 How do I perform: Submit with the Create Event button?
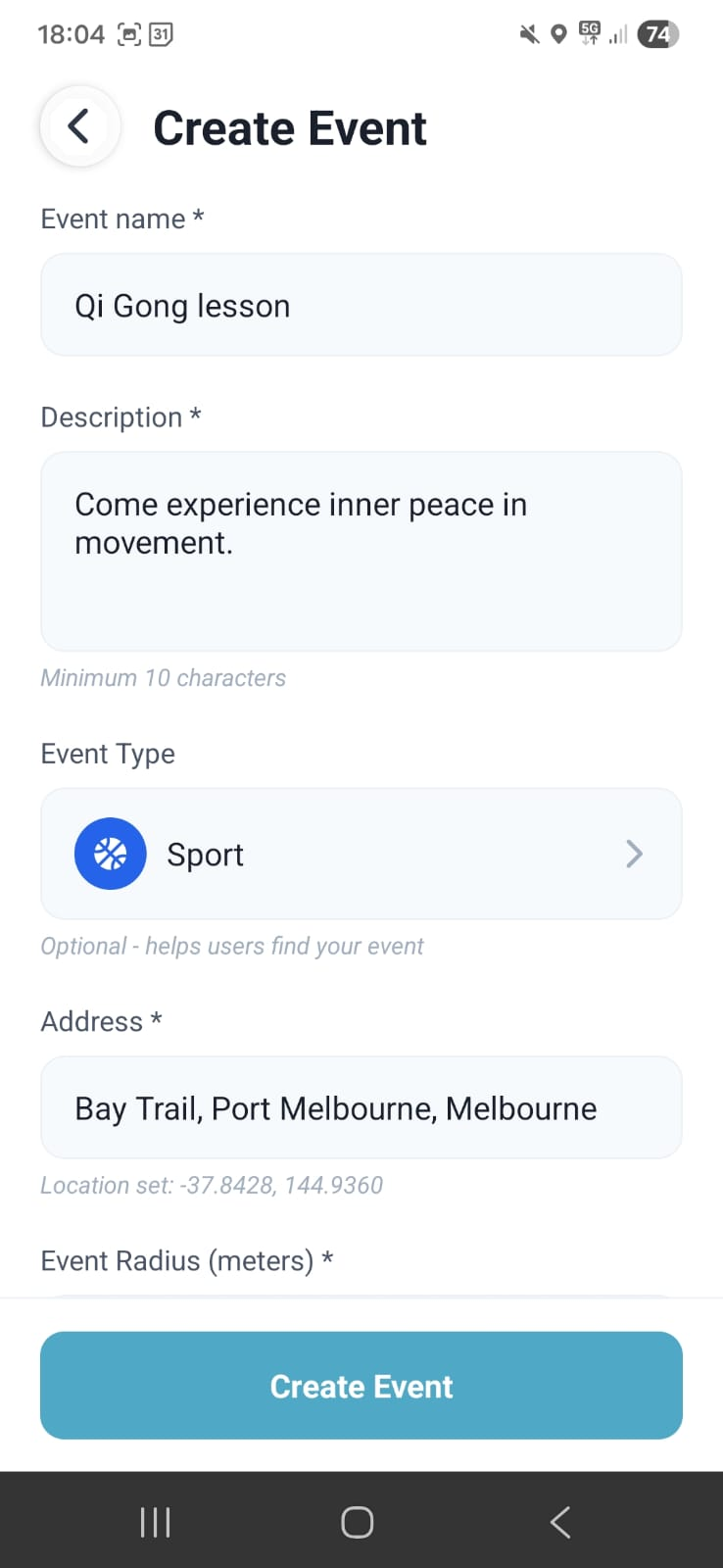click(x=361, y=1385)
